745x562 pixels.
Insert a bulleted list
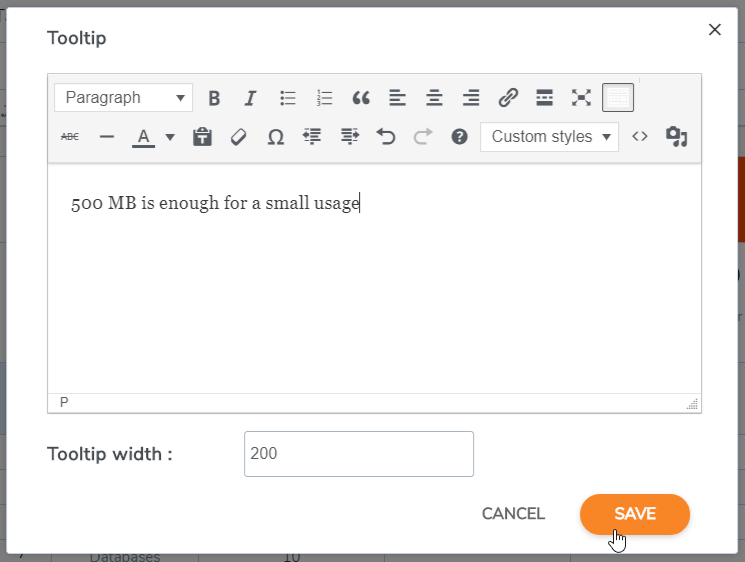[288, 98]
